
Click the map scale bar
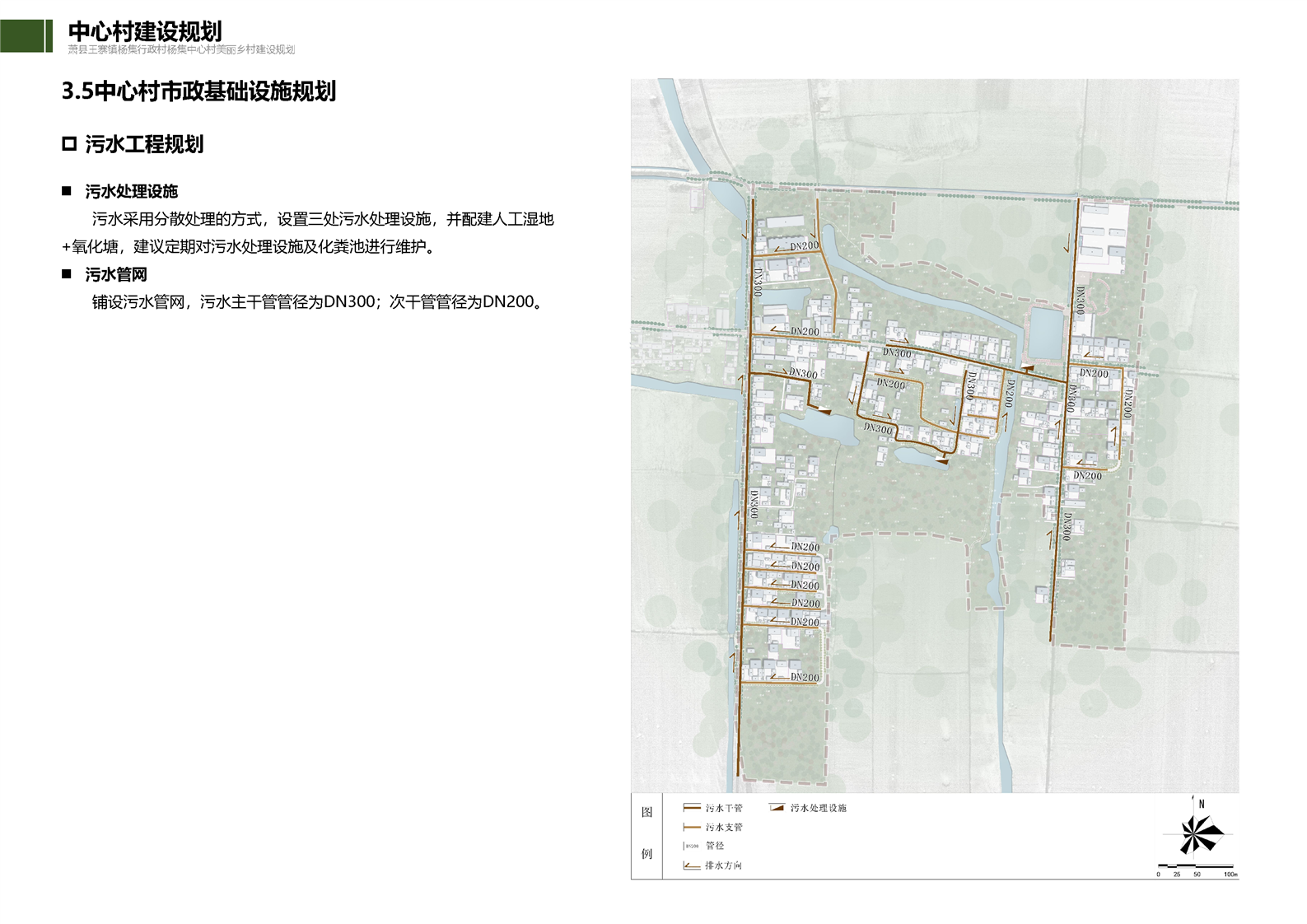point(1196,866)
